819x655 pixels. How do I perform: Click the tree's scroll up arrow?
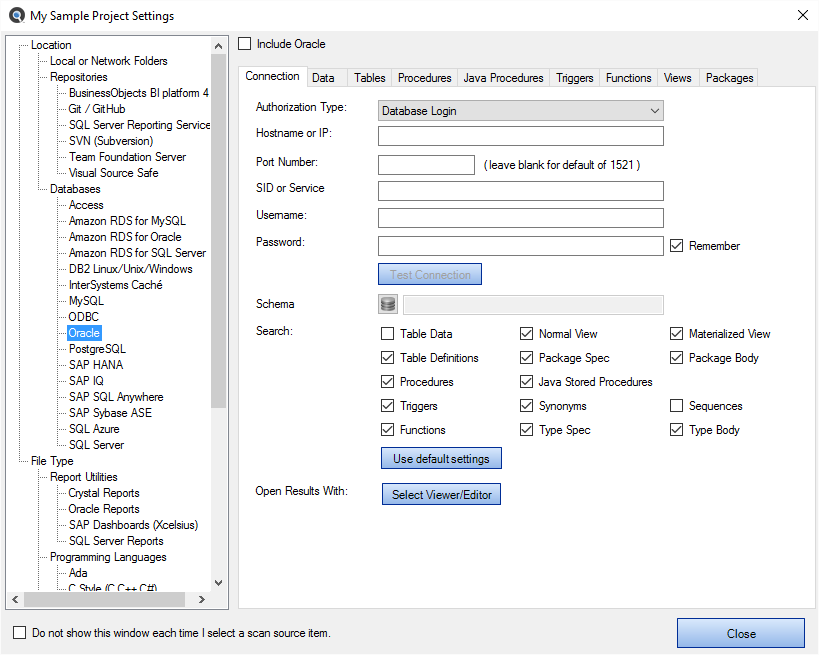219,46
